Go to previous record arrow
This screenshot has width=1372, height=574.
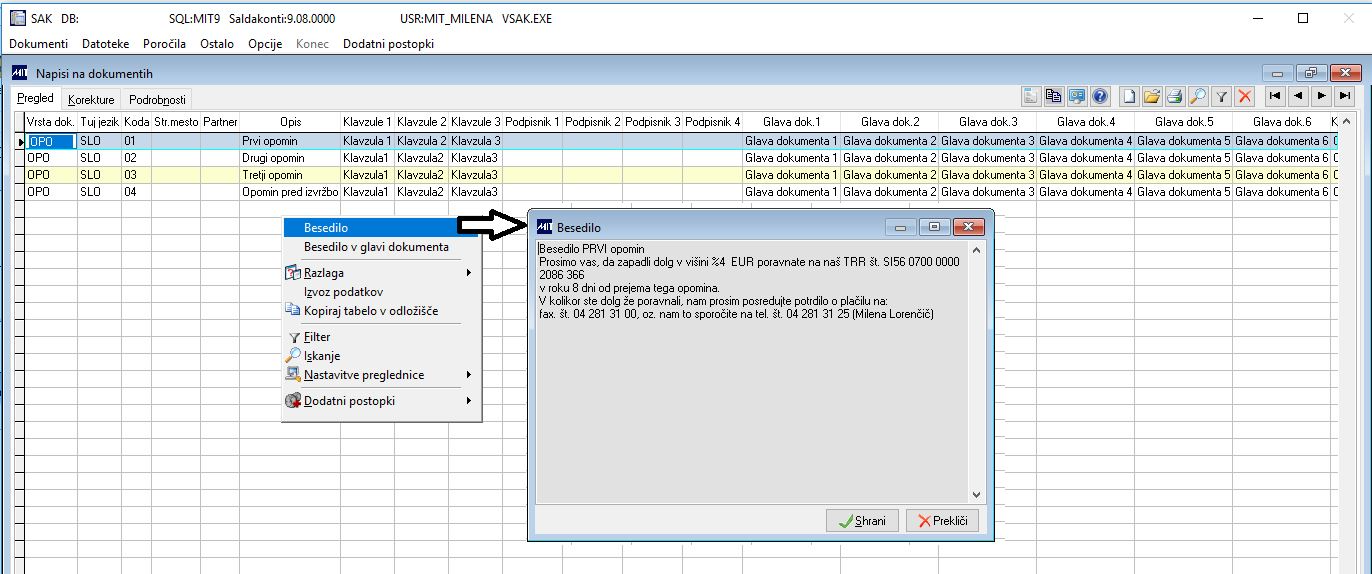[1298, 96]
